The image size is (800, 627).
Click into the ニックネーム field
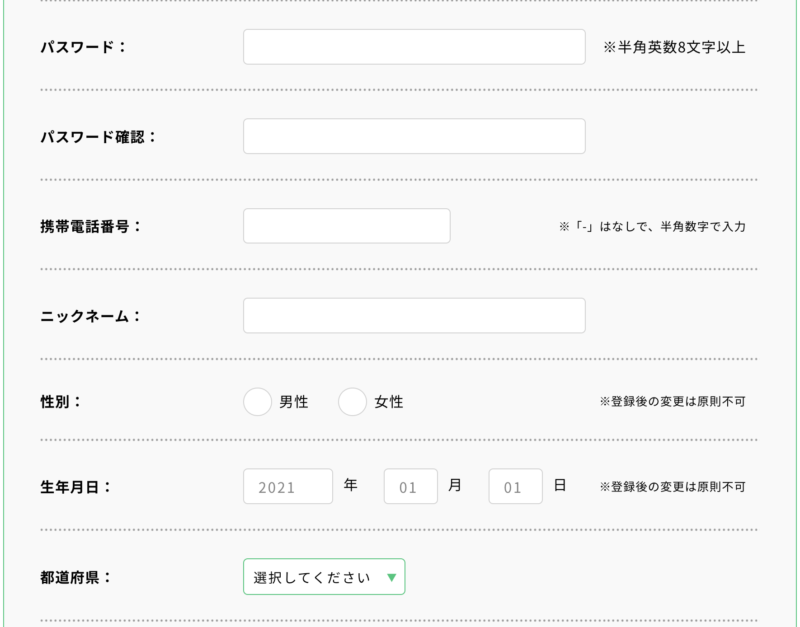pos(414,316)
